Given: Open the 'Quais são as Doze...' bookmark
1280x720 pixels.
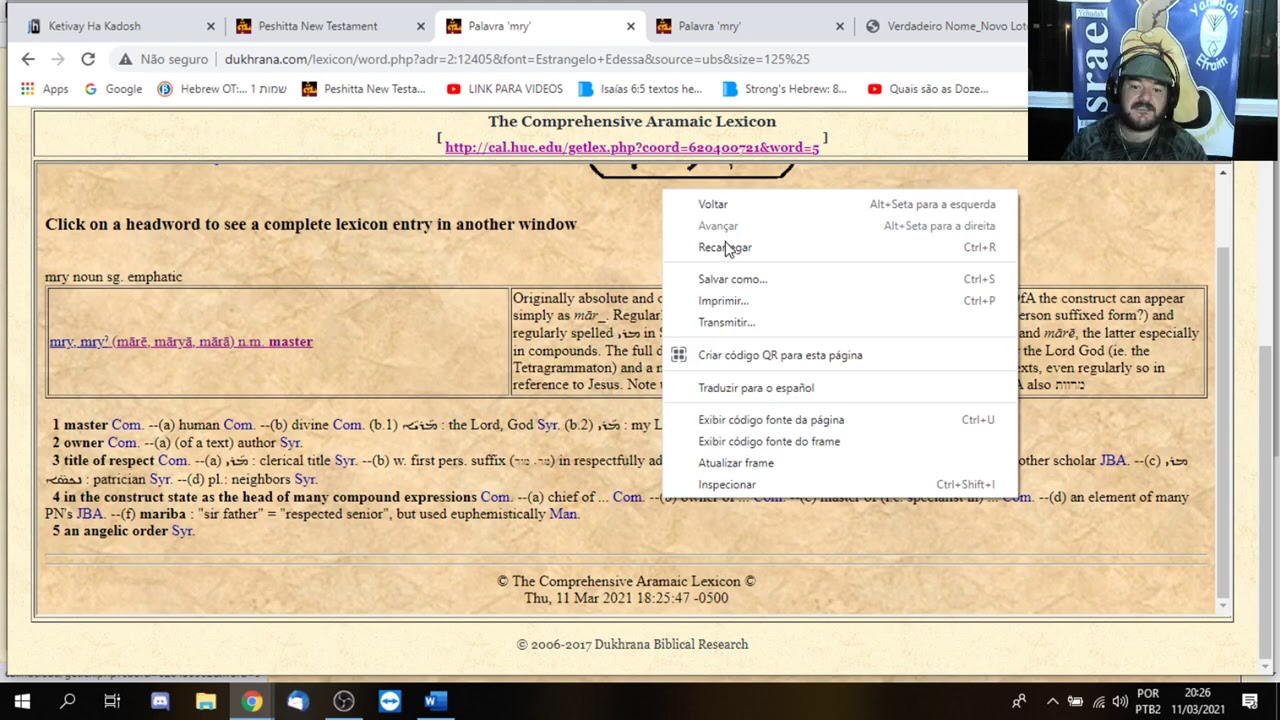Looking at the screenshot, I should [928, 89].
